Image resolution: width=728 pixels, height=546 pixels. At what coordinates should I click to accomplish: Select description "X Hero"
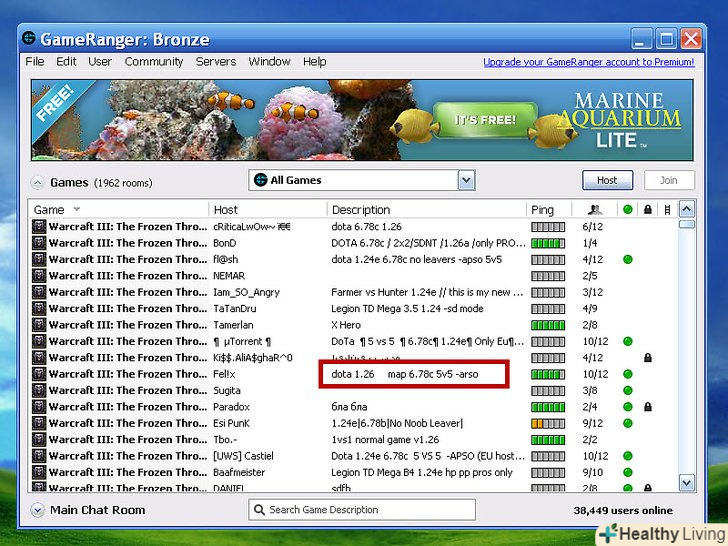[x=346, y=325]
